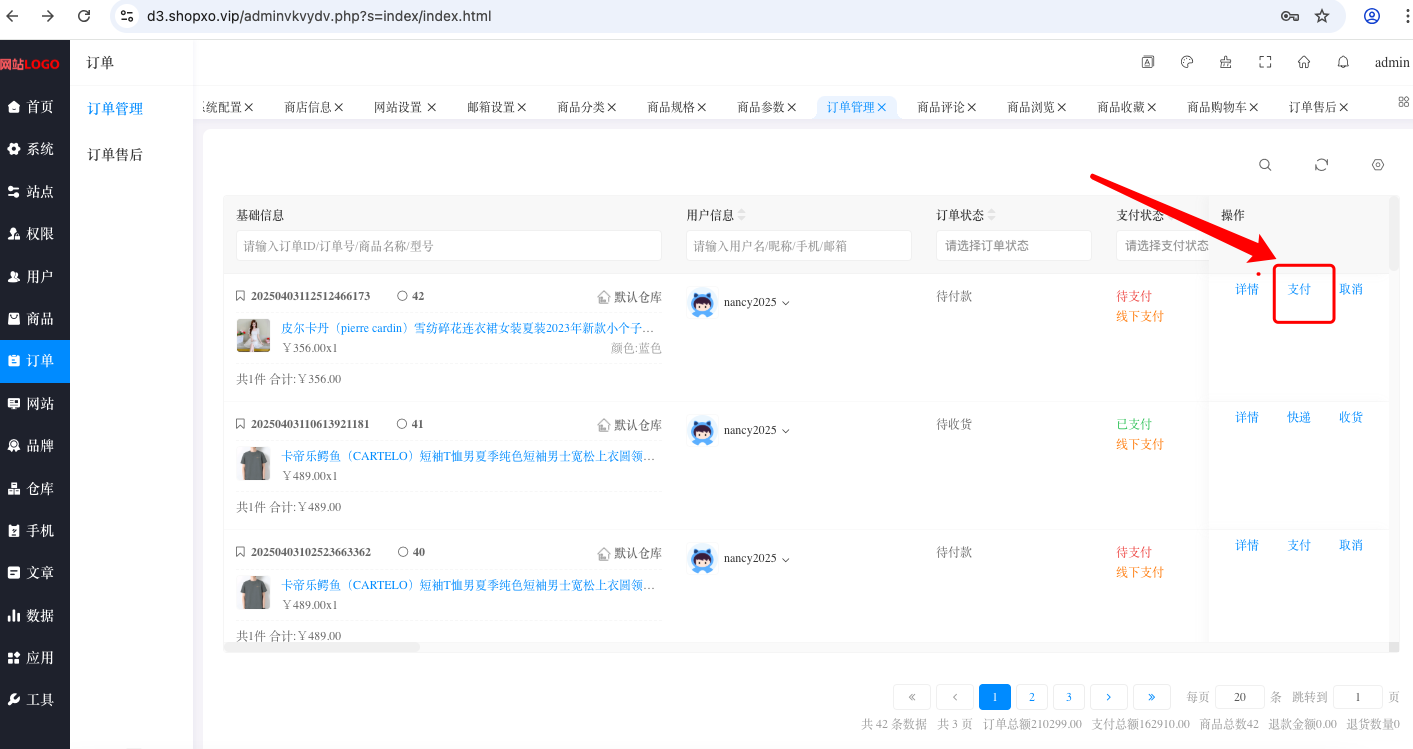Sort by 用户信息 column arrows
The image size is (1413, 749).
(742, 215)
